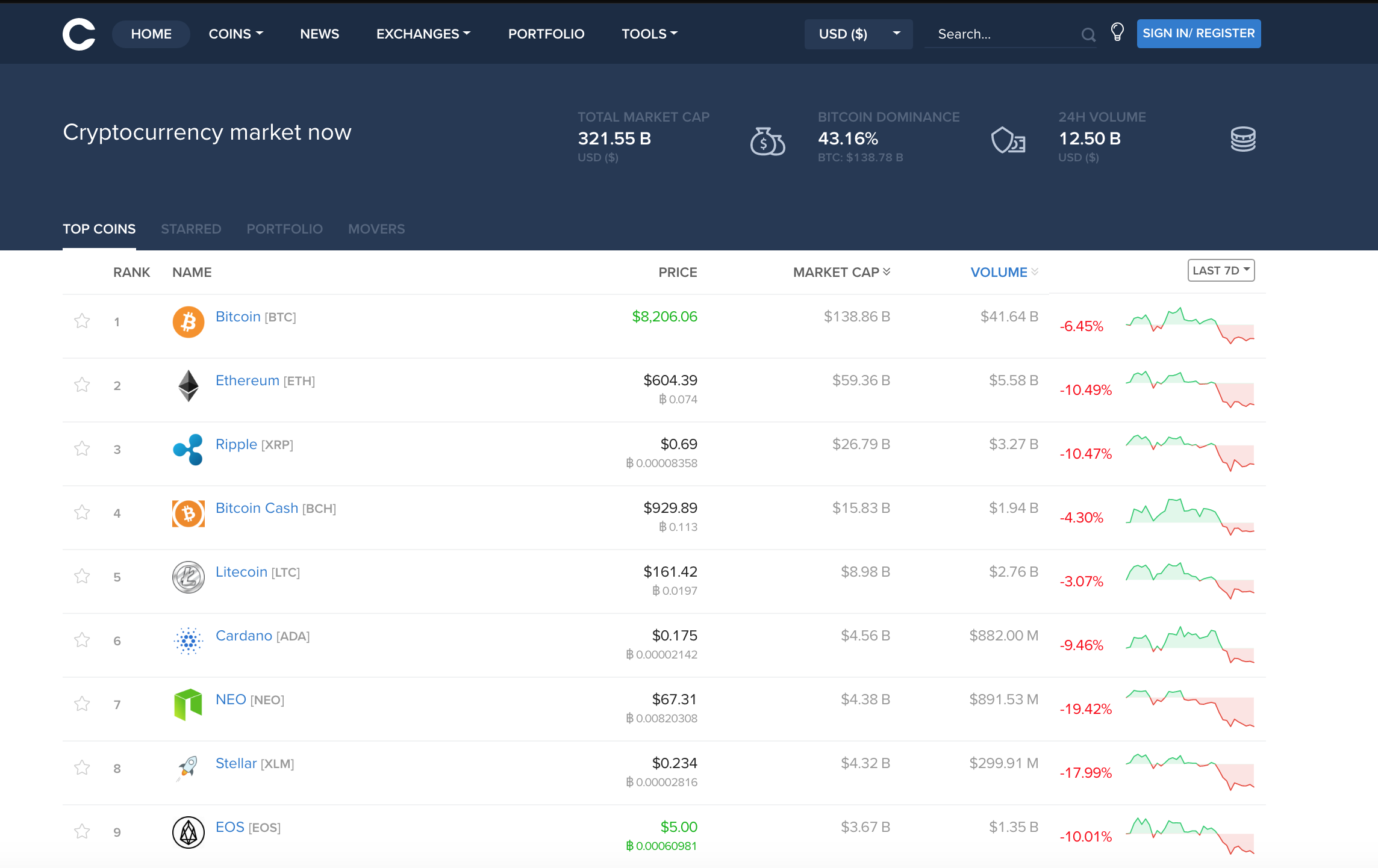Open the USD currency dropdown
This screenshot has width=1378, height=868.
(x=858, y=34)
